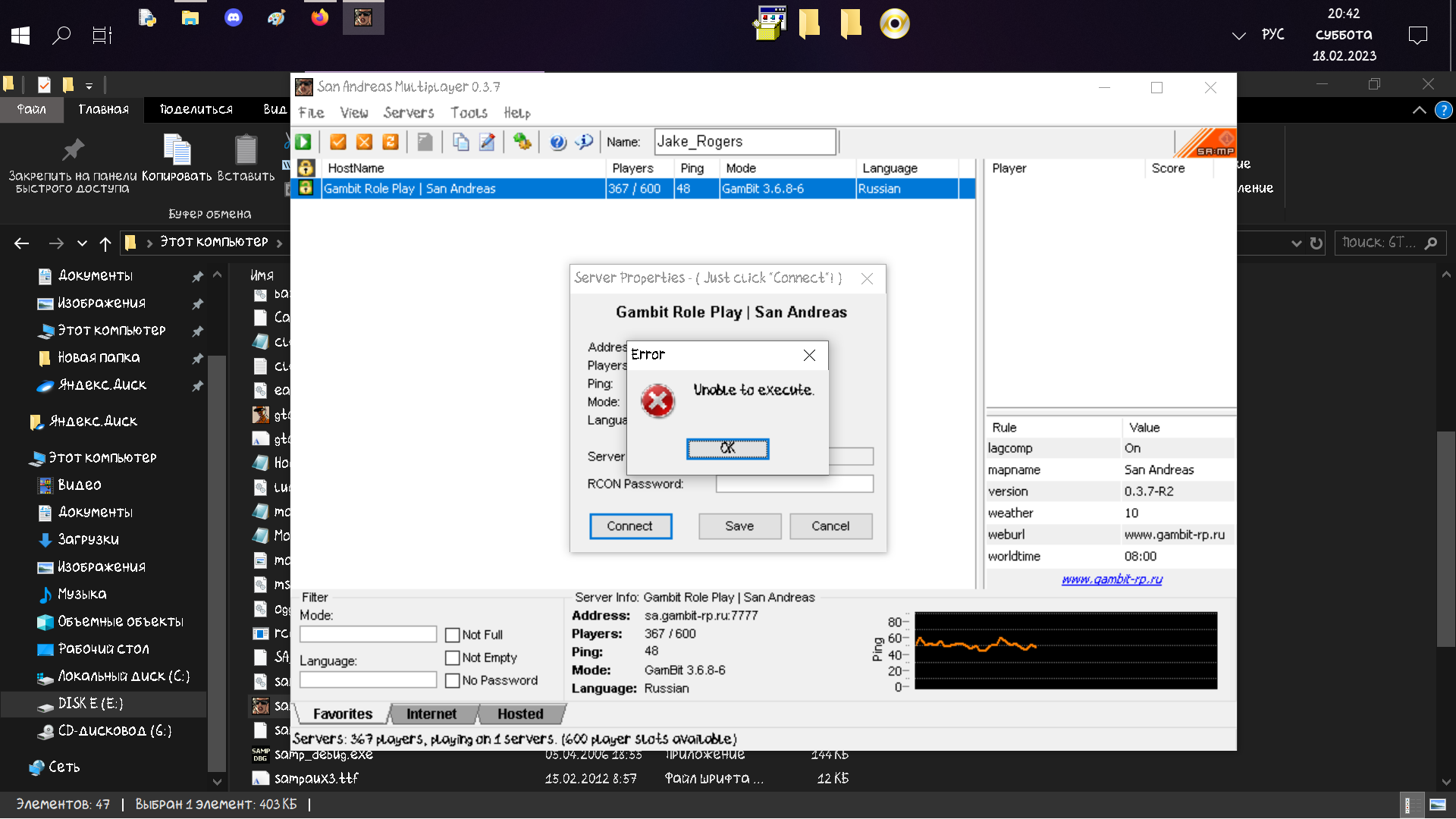Viewport: 1456px width, 819px height.
Task: Open the www.gambit-rp.ru link
Action: click(1112, 579)
